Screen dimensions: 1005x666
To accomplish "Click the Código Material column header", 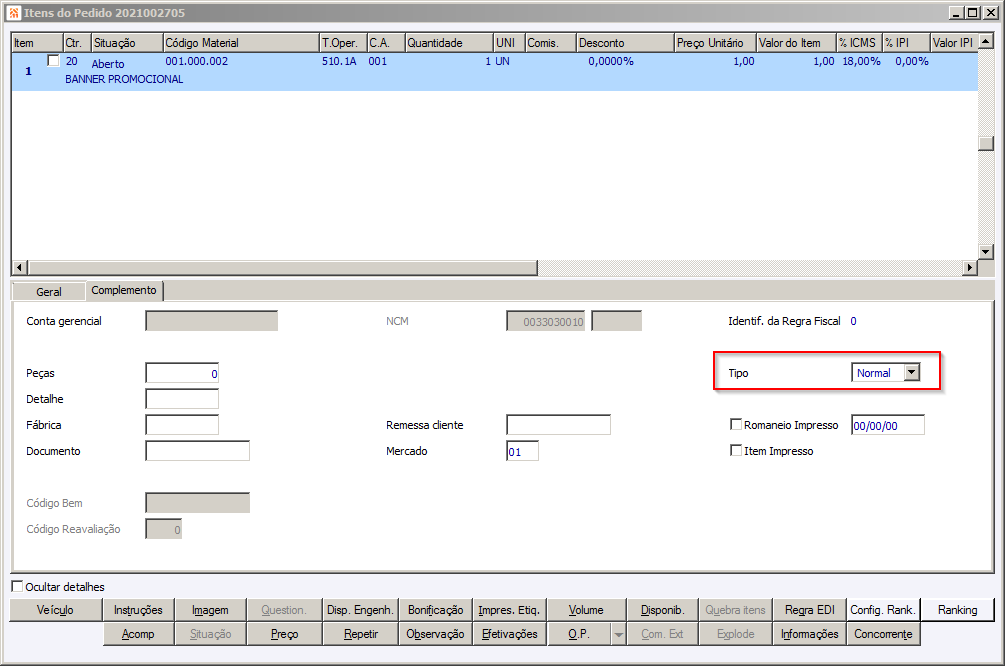I will pos(241,42).
